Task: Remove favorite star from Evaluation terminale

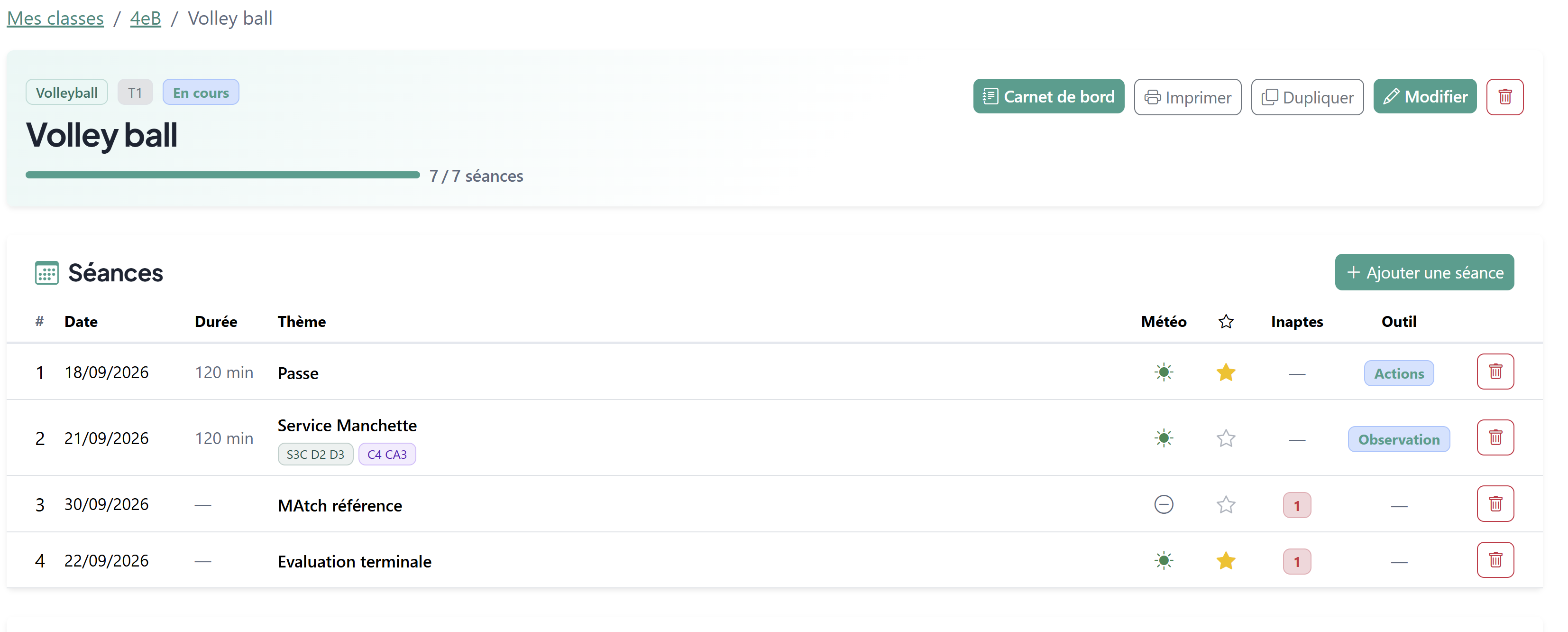Action: click(x=1225, y=561)
